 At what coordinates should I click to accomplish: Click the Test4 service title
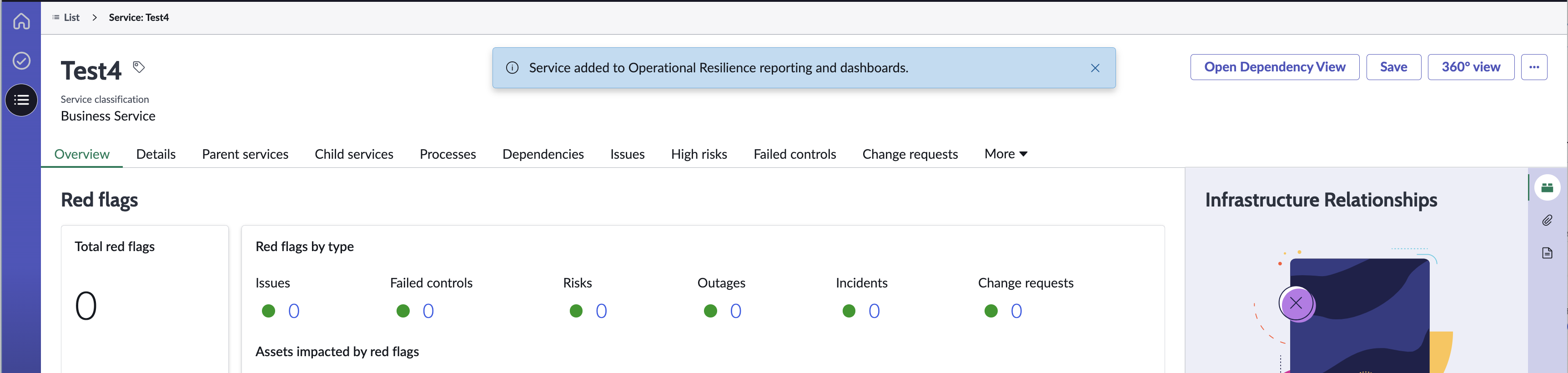pyautogui.click(x=91, y=71)
